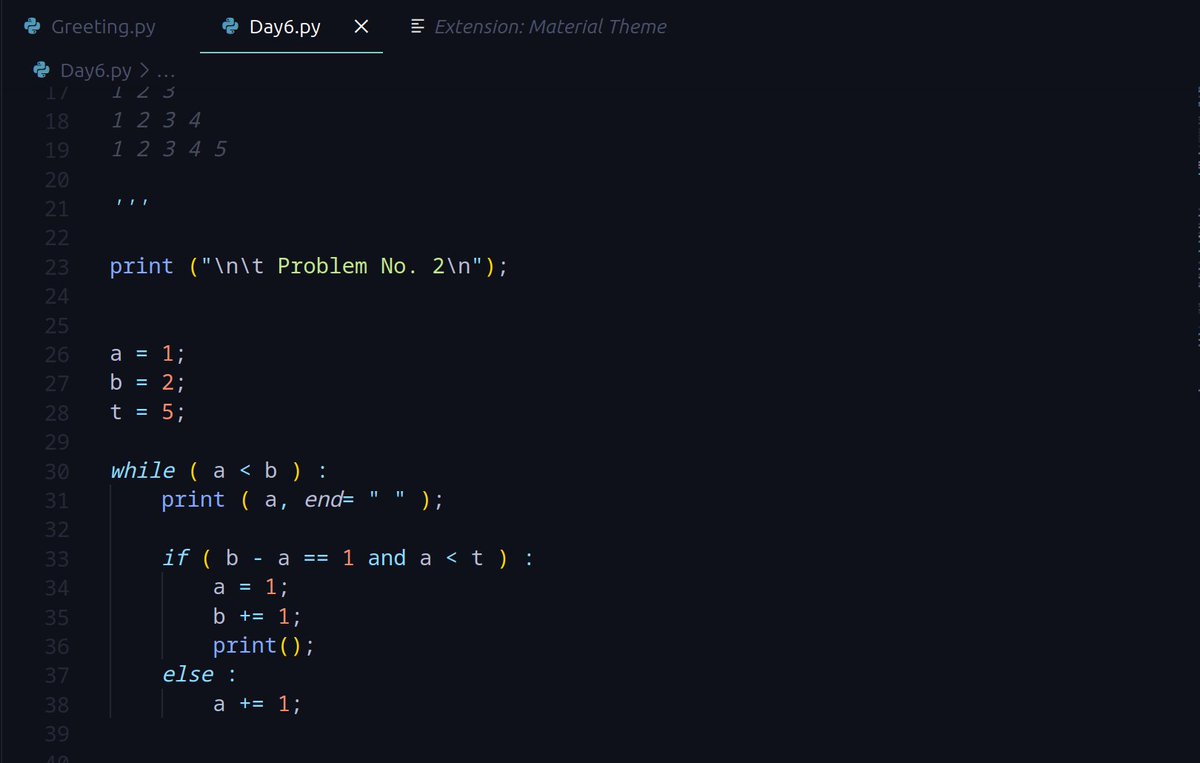Click the closing triple-quote on line 21
1200x763 pixels.
[x=131, y=205]
